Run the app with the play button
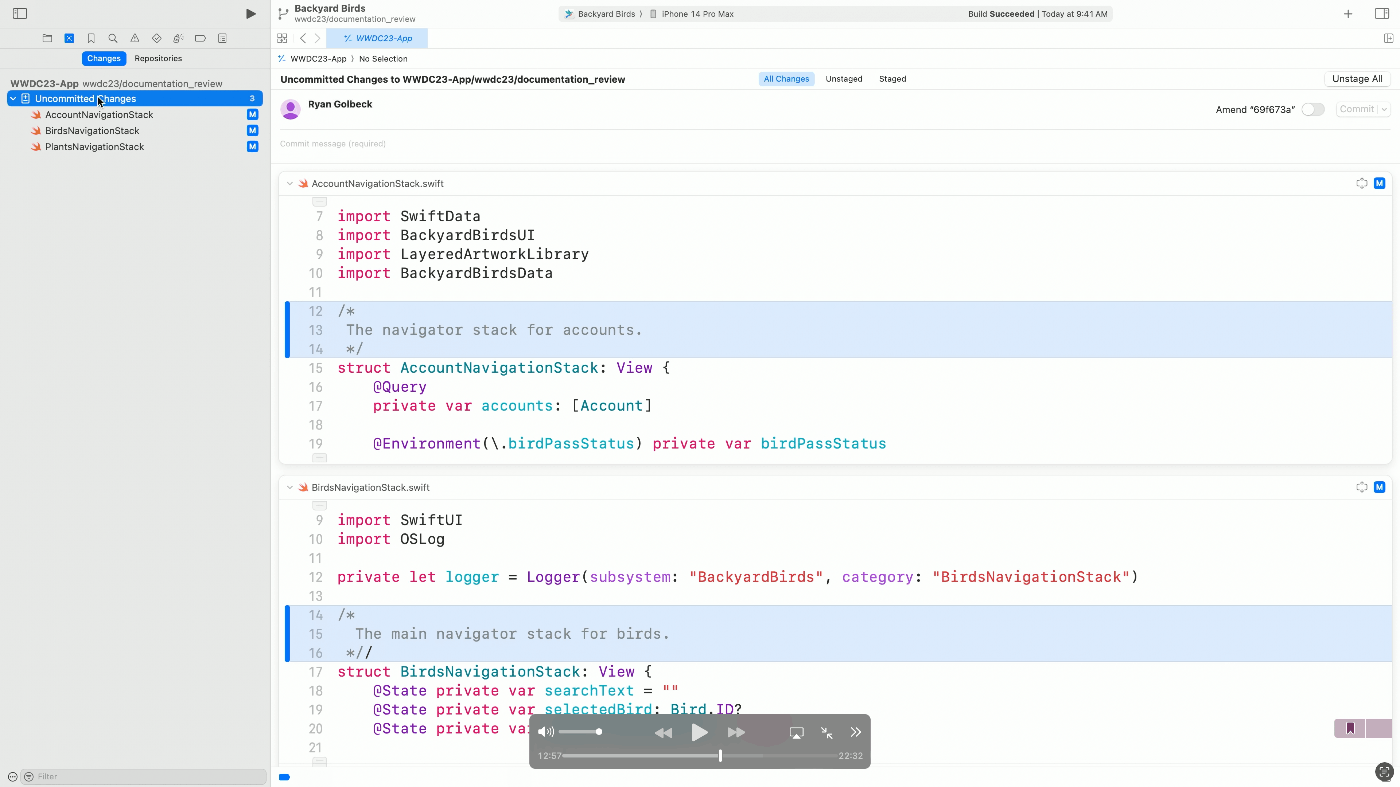 click(x=251, y=14)
